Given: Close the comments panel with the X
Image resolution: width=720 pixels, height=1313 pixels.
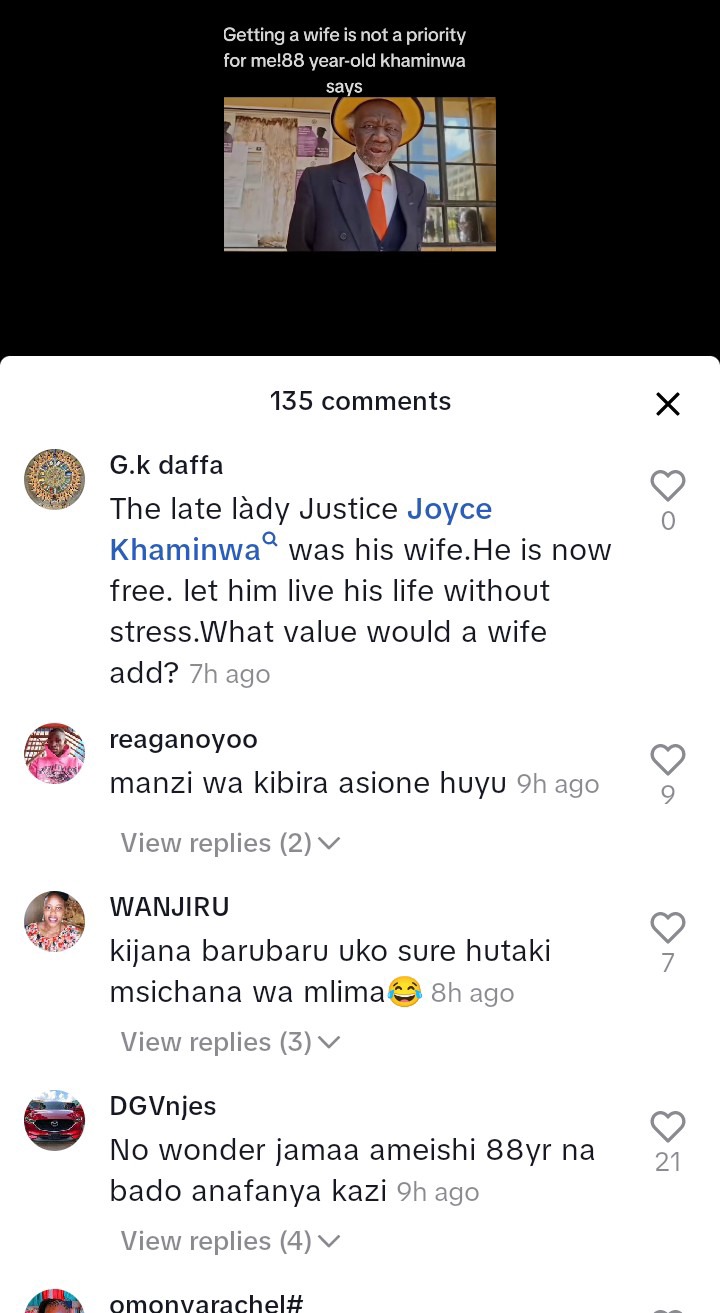Looking at the screenshot, I should 668,403.
